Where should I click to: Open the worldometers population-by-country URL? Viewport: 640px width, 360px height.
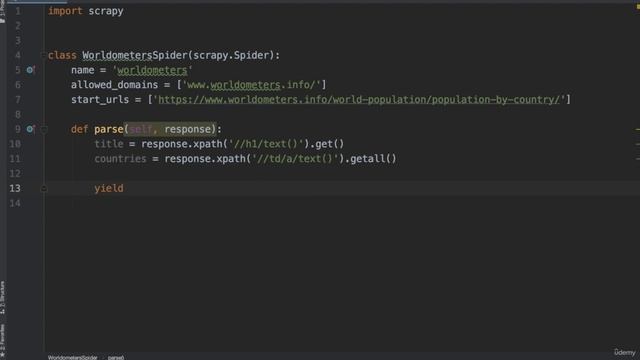(359, 100)
